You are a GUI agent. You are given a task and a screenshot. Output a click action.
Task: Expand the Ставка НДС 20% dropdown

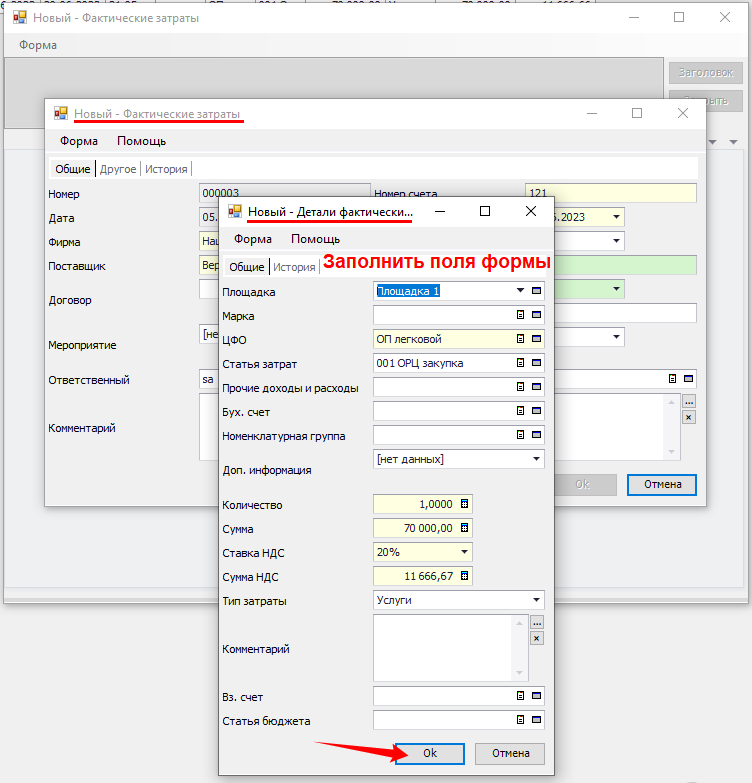click(x=464, y=552)
